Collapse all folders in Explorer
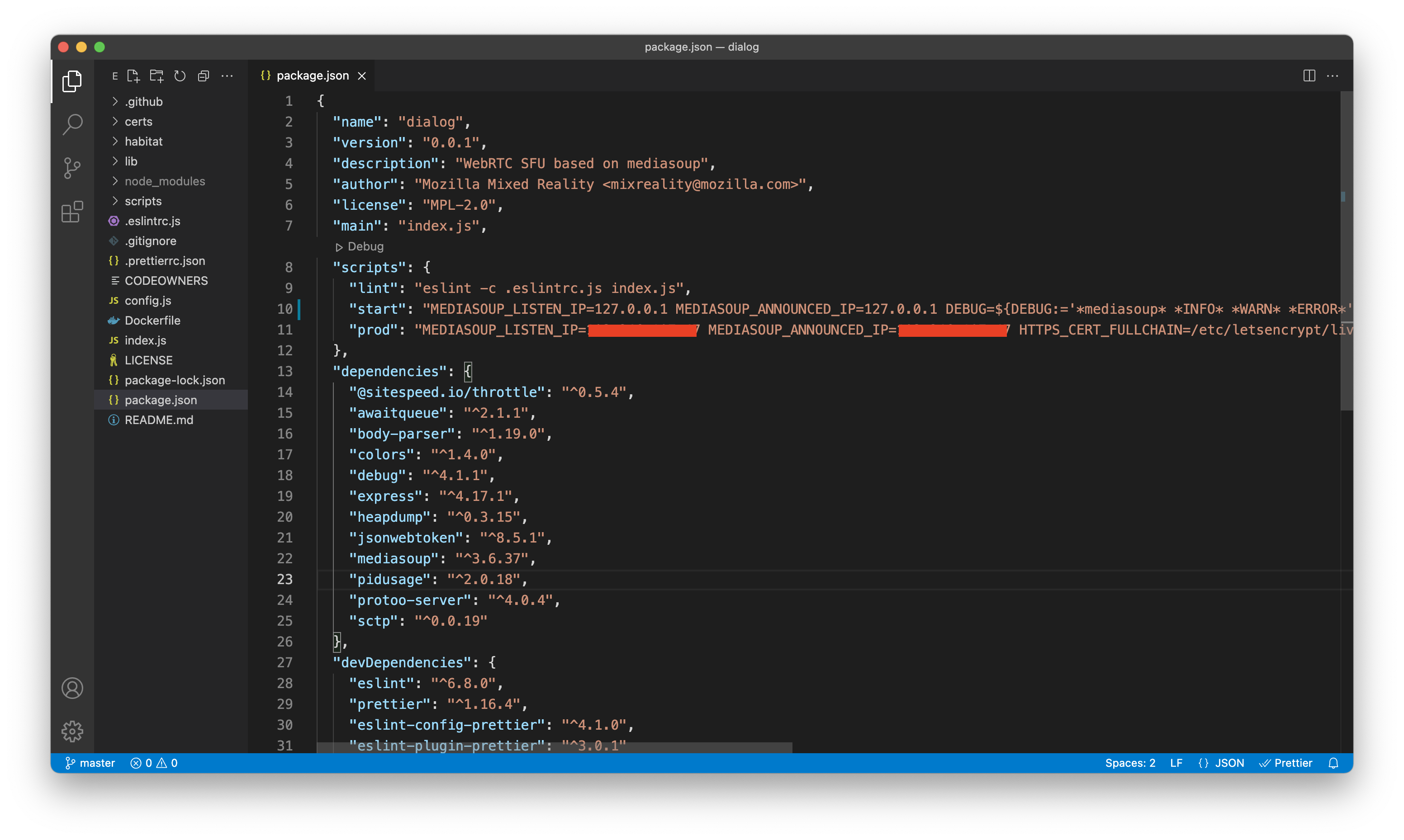This screenshot has height=840, width=1404. 203,76
